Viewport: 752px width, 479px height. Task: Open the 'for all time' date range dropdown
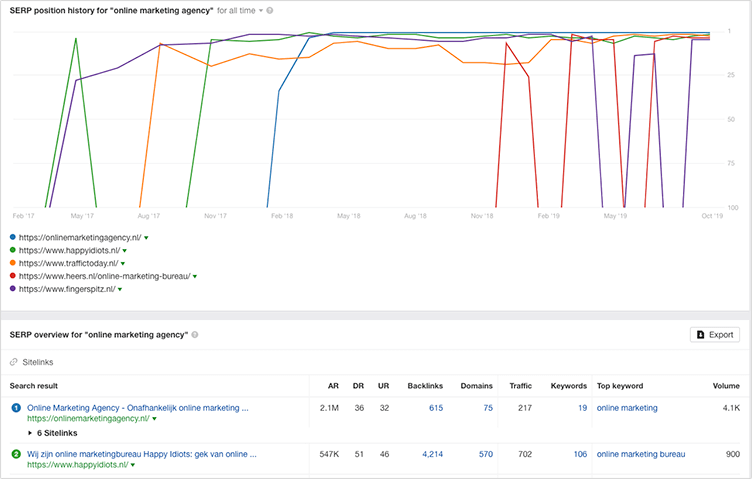(x=240, y=11)
